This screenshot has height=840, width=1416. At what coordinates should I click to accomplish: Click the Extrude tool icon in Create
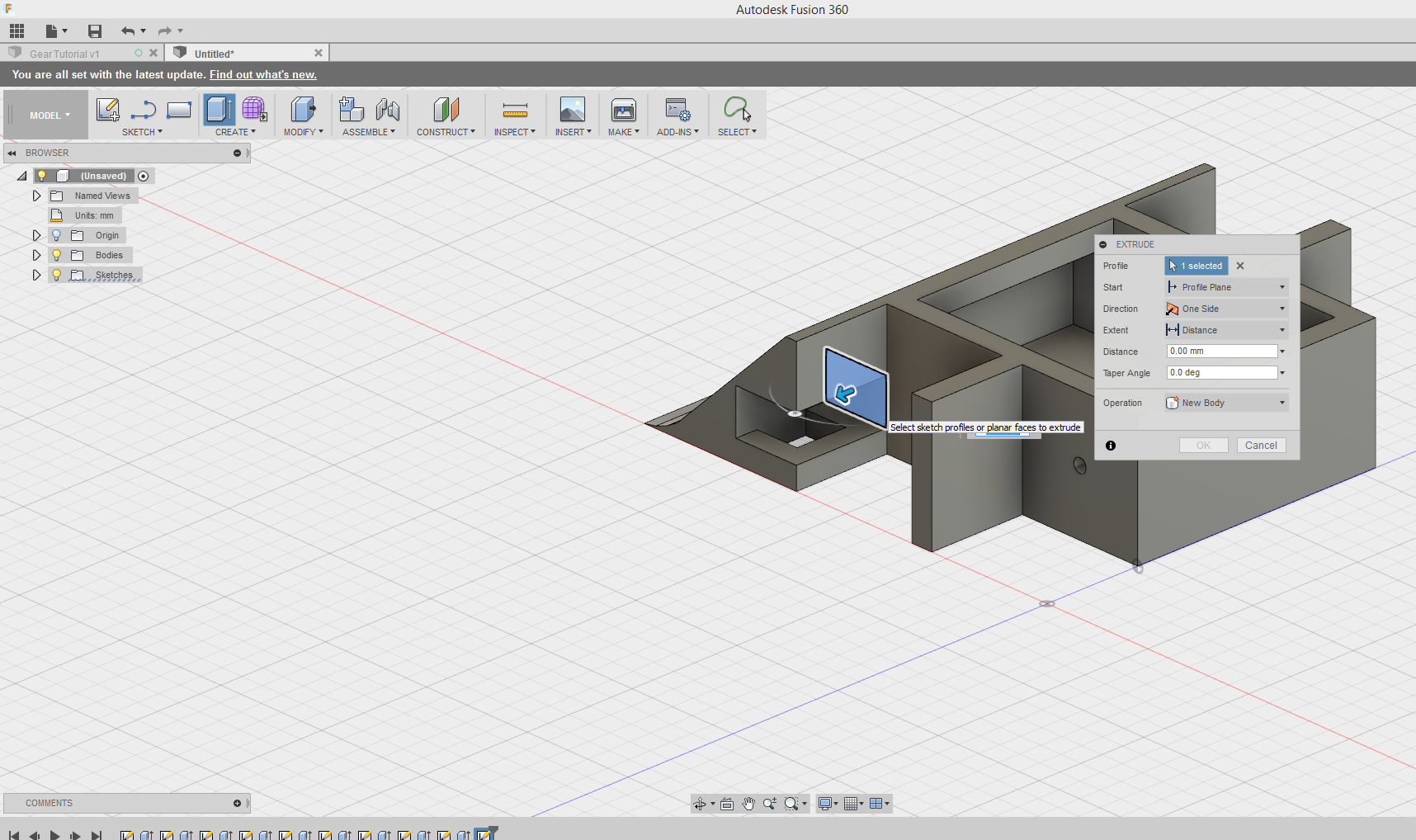click(x=219, y=110)
